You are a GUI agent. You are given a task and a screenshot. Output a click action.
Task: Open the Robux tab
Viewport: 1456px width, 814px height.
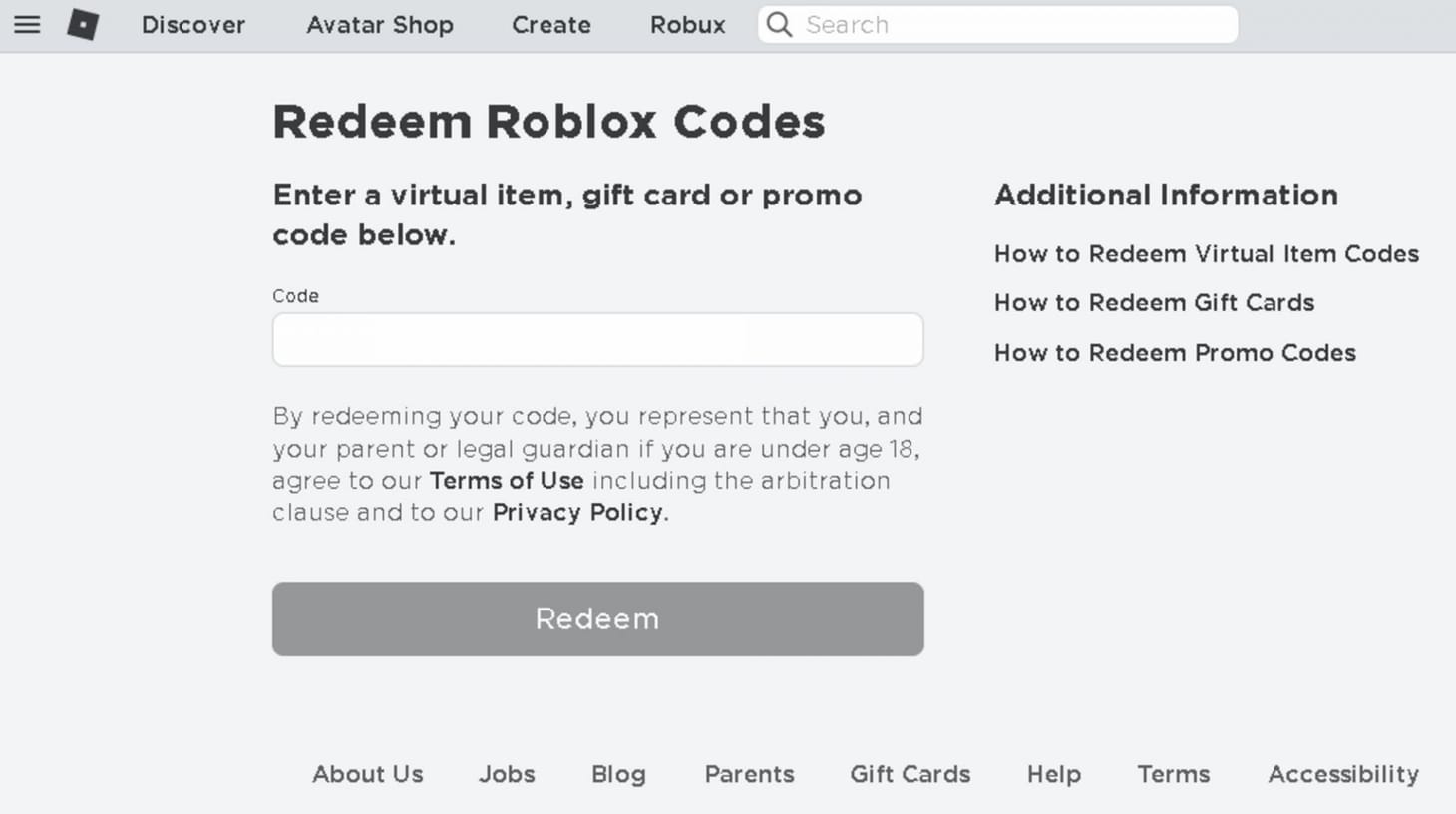click(686, 25)
